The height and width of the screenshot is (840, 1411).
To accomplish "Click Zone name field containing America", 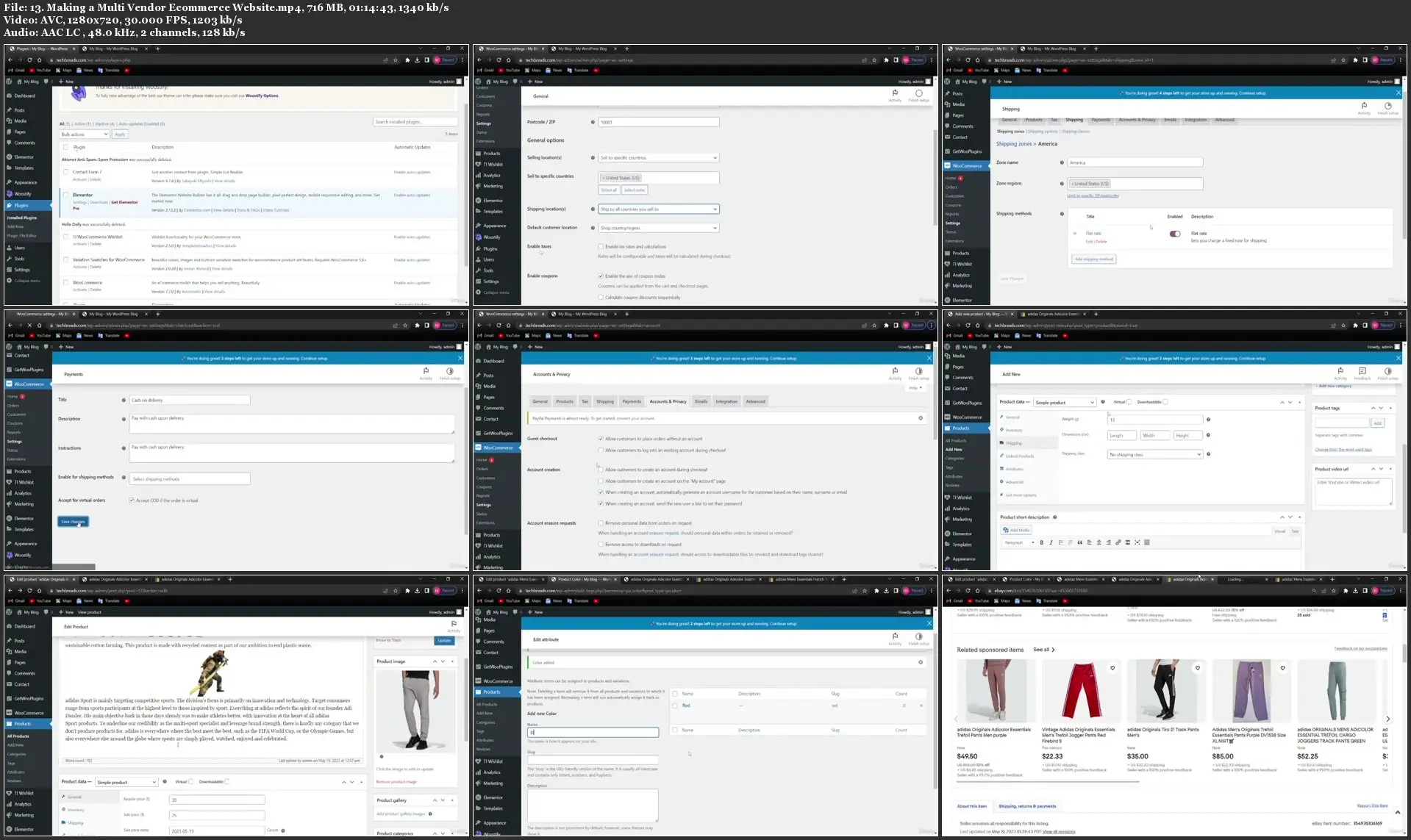I will [1135, 162].
